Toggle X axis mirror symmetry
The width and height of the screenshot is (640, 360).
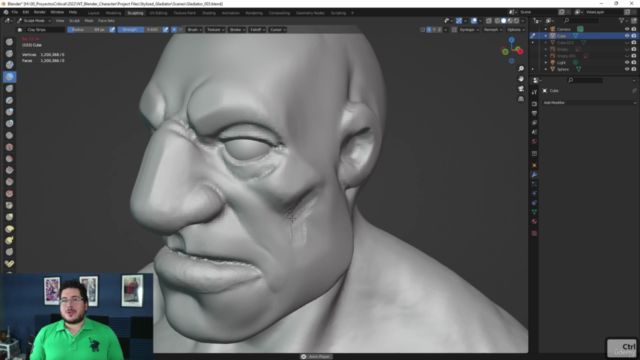(429, 30)
